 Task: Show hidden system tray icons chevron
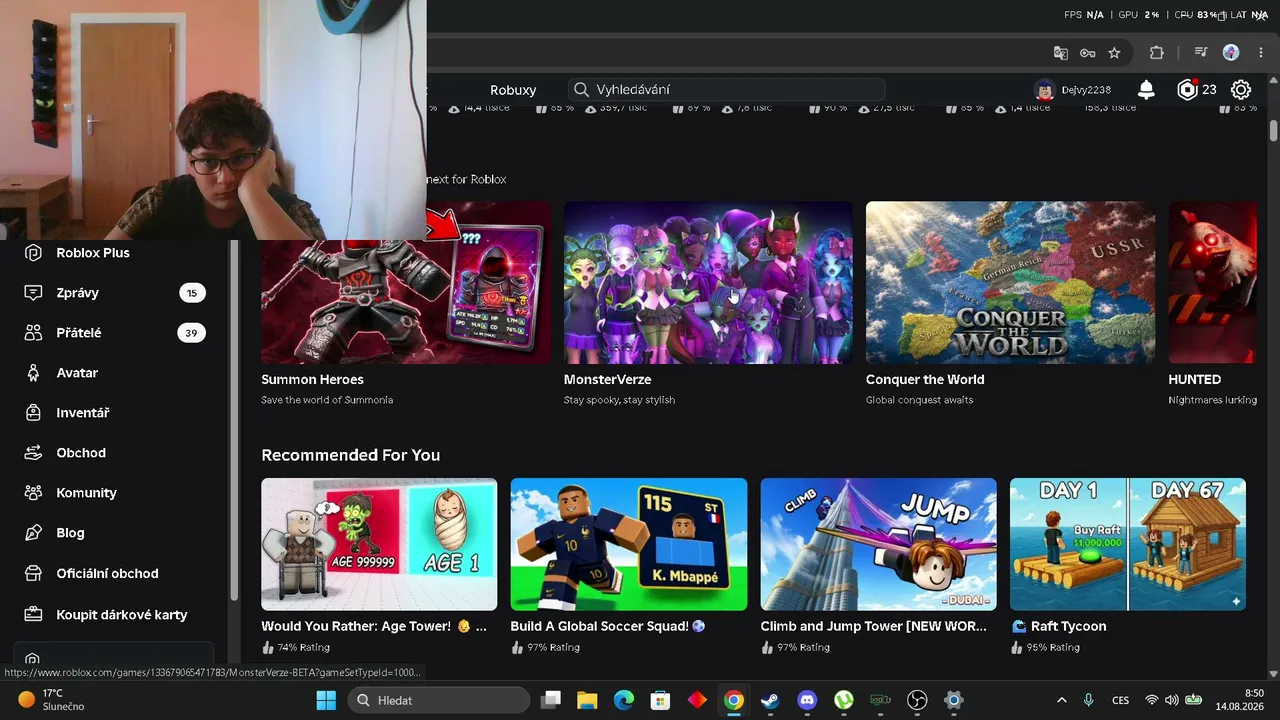[x=1061, y=700]
